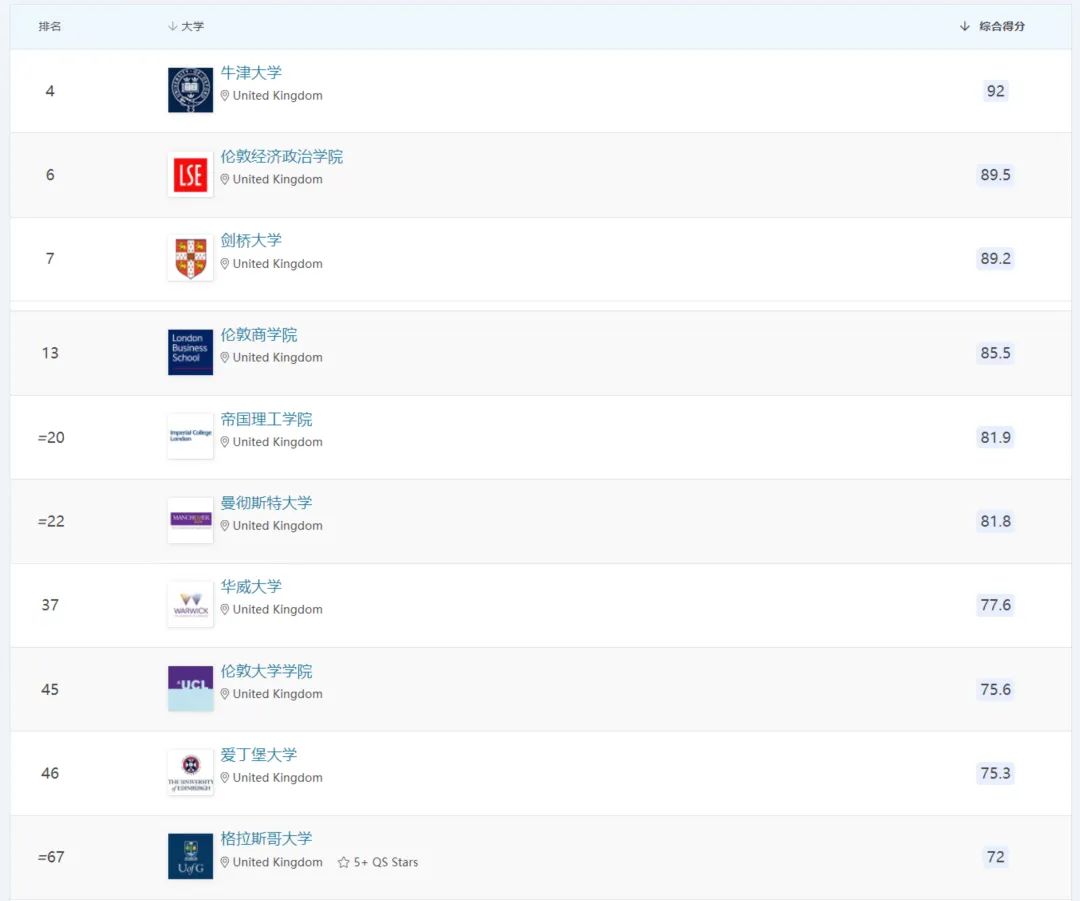Click the Warwick University logo
The image size is (1080, 901).
click(190, 605)
